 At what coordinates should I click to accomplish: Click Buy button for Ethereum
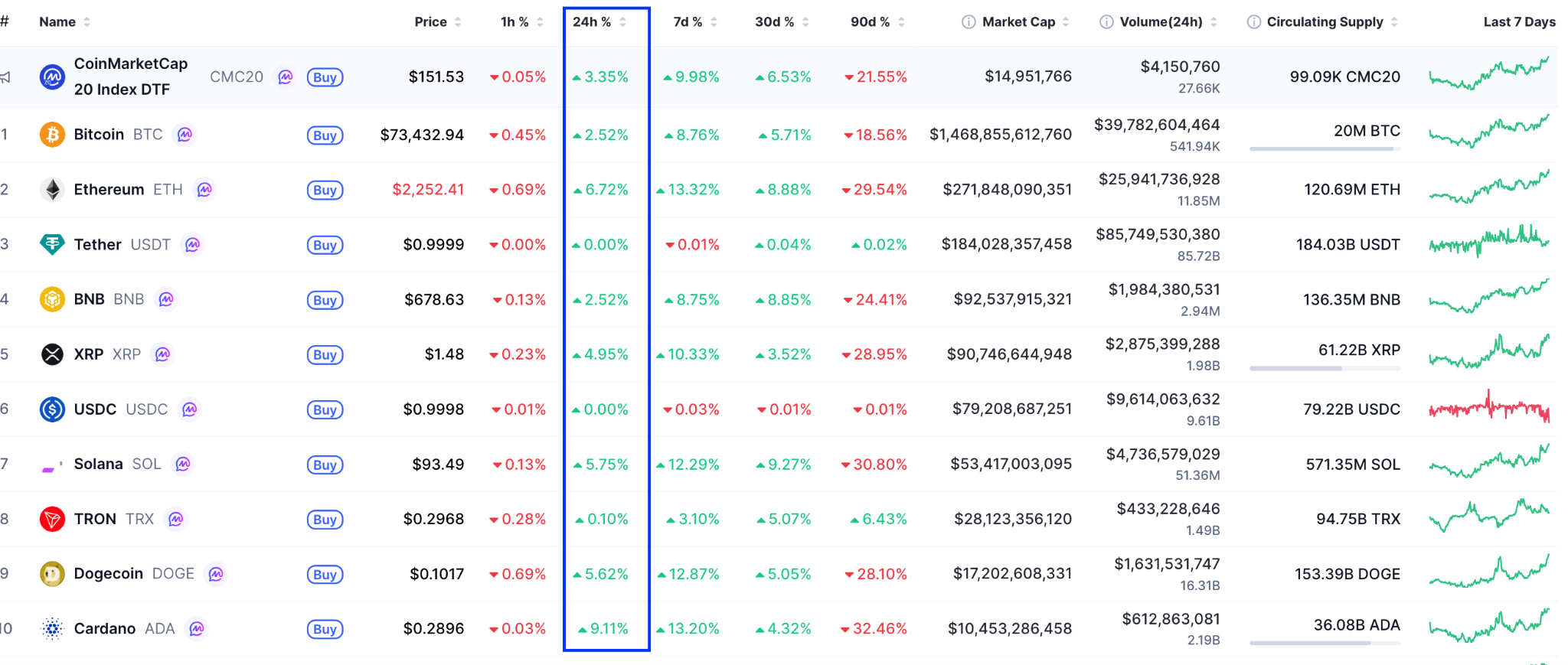coord(325,190)
